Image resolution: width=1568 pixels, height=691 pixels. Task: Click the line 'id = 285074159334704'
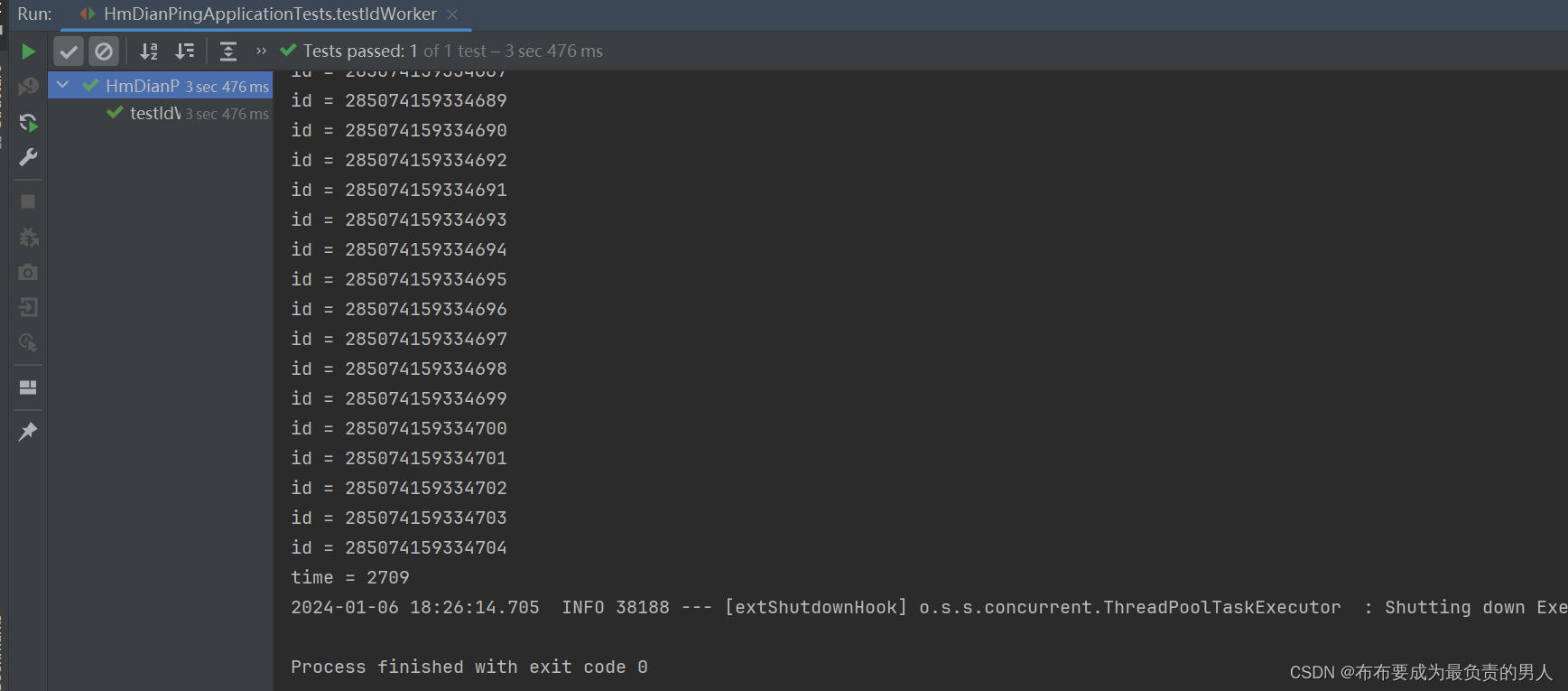tap(399, 547)
